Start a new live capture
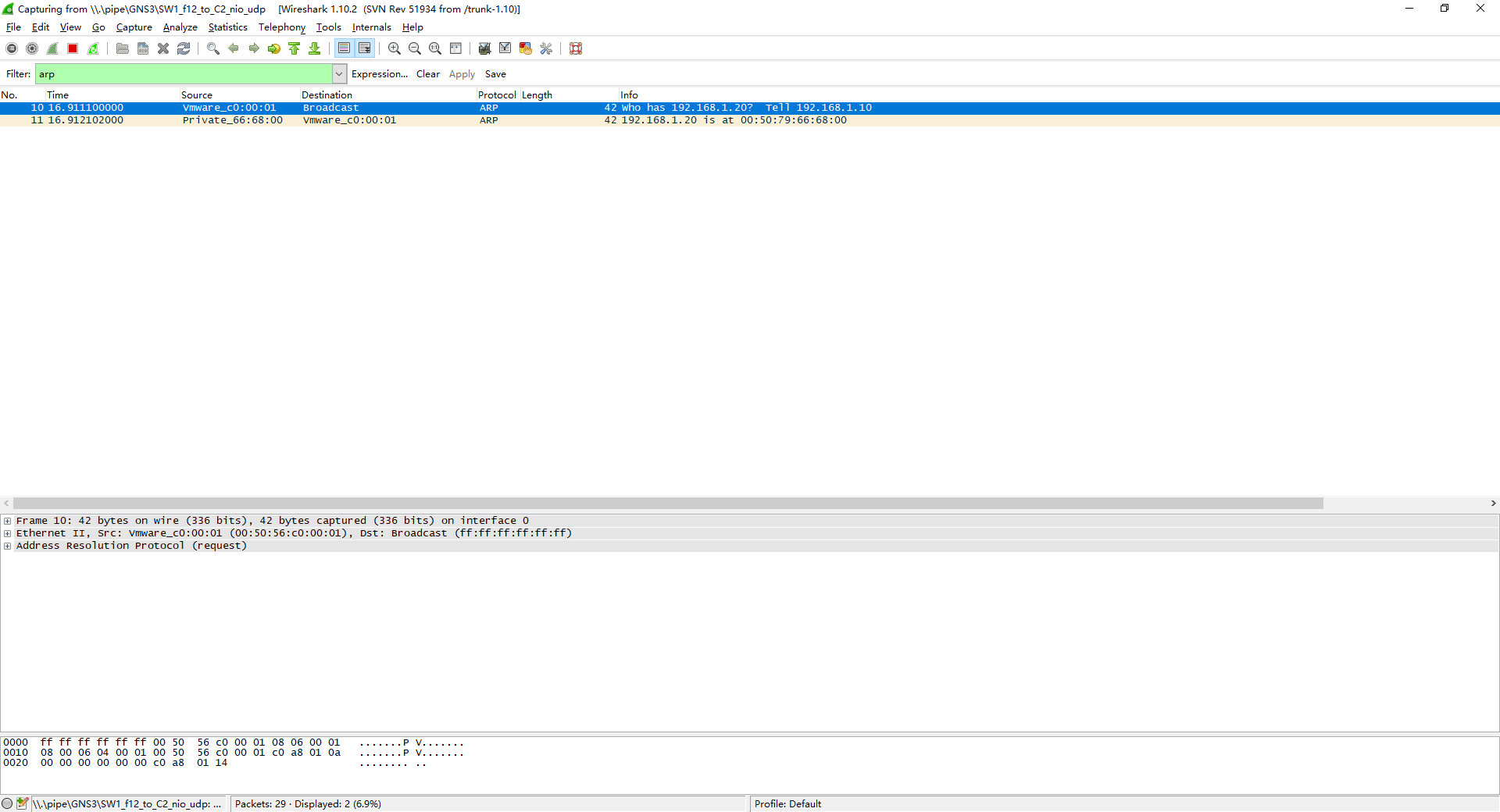The height and width of the screenshot is (812, 1500). click(x=52, y=48)
